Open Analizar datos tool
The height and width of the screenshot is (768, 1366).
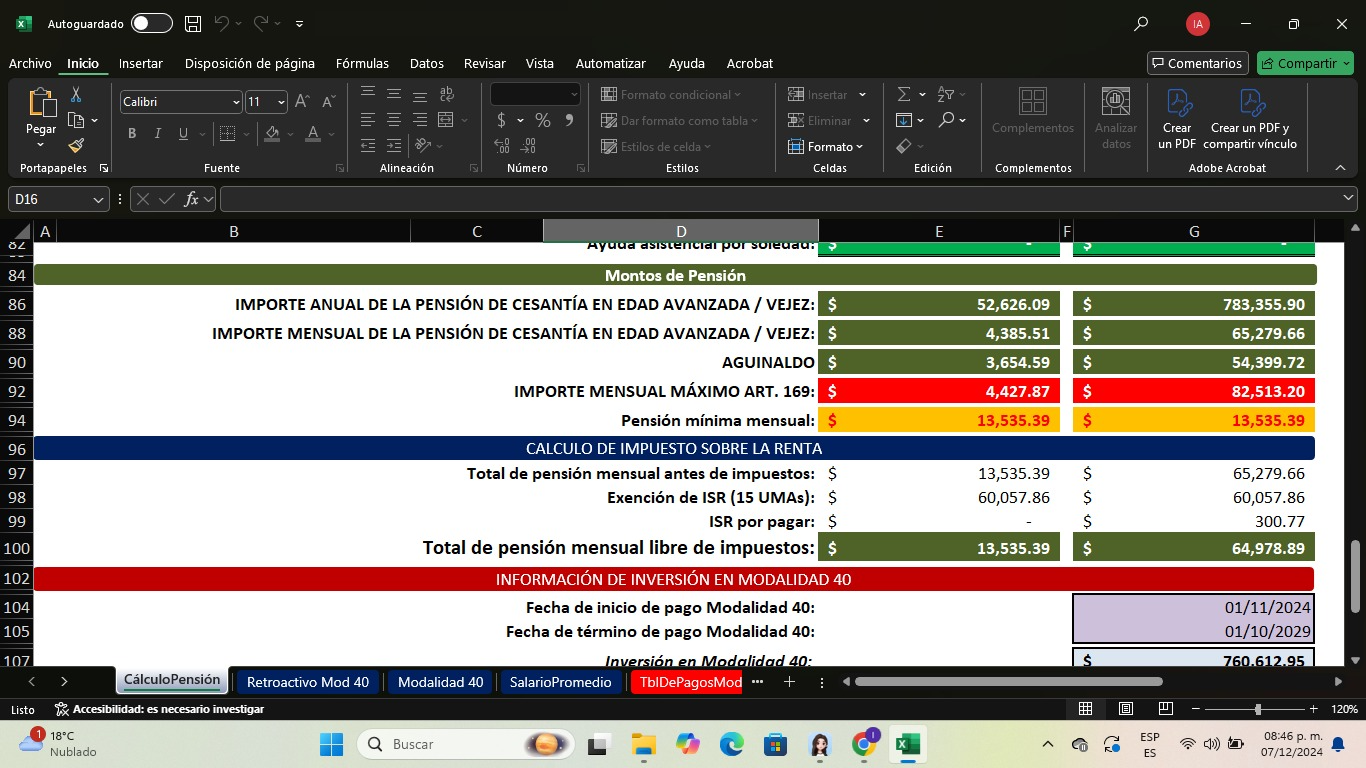(1115, 118)
